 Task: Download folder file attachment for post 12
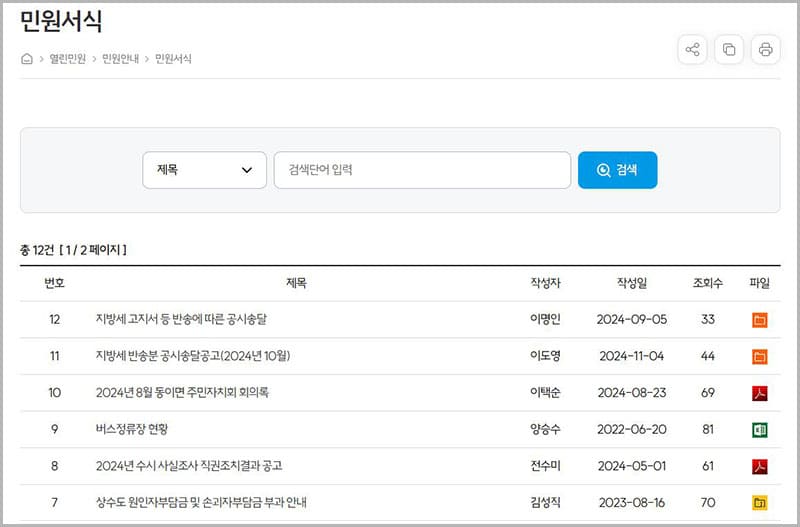point(759,320)
